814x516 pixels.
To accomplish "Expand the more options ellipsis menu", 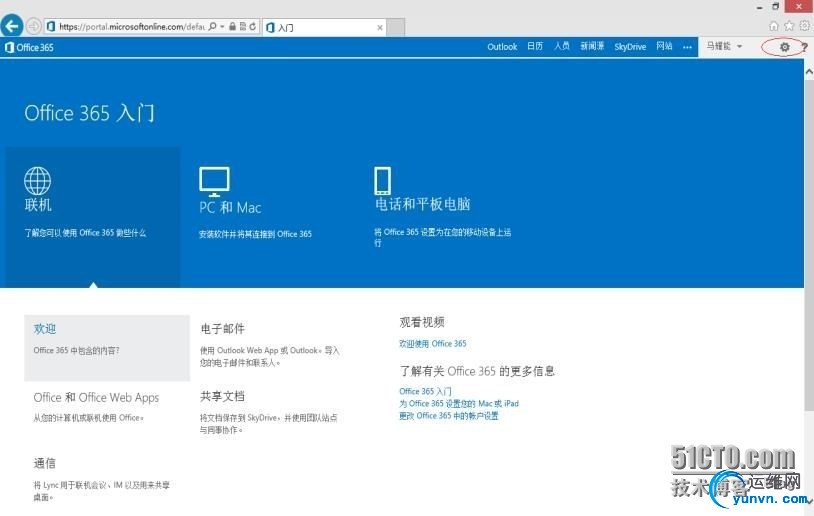I will click(687, 47).
